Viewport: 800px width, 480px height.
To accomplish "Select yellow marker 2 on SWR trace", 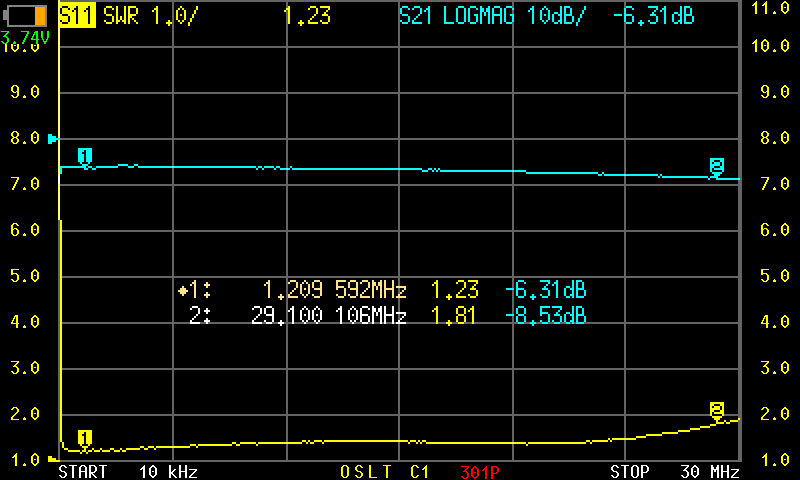I will [x=717, y=410].
